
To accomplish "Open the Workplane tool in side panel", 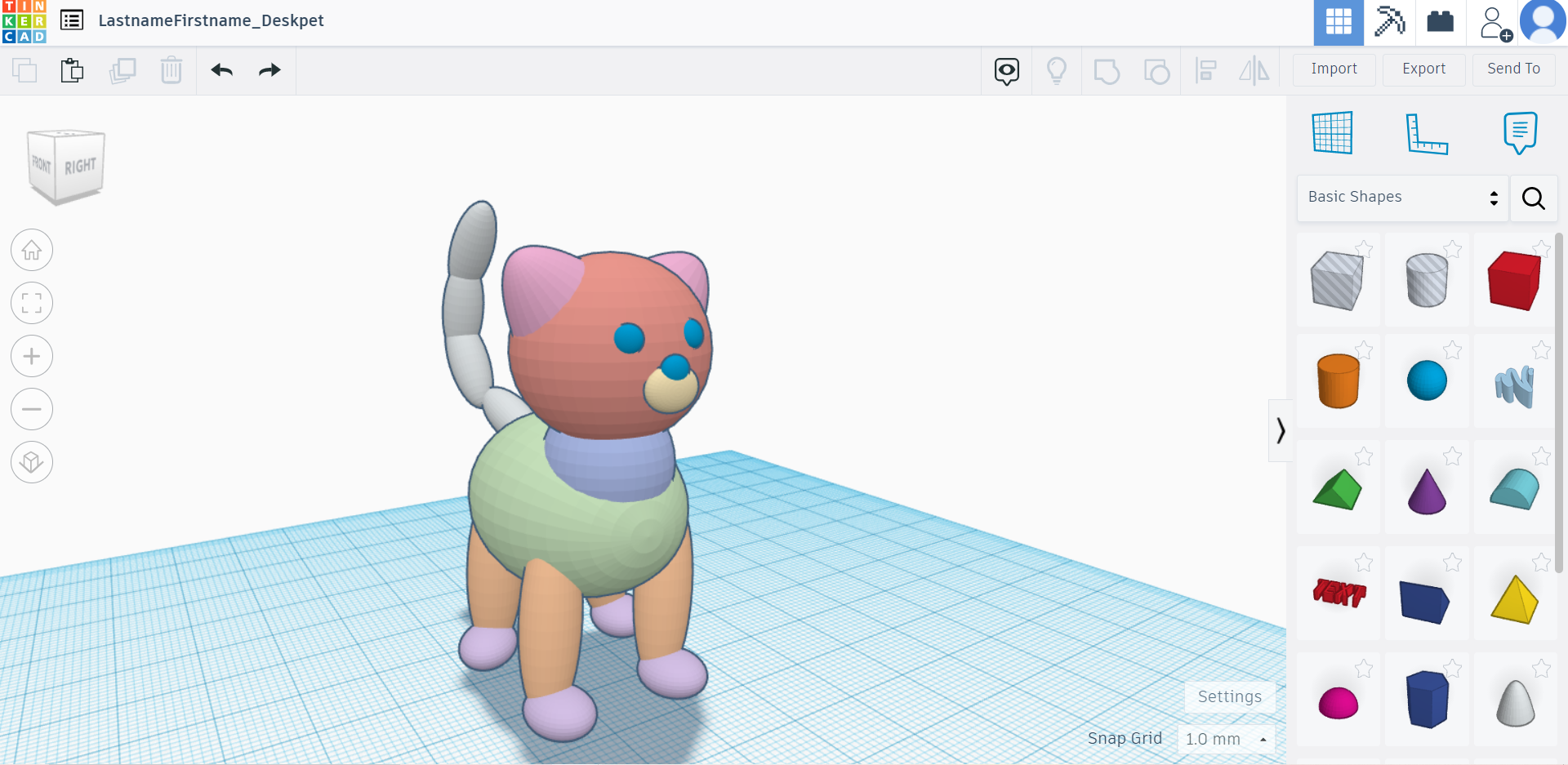I will (x=1331, y=132).
